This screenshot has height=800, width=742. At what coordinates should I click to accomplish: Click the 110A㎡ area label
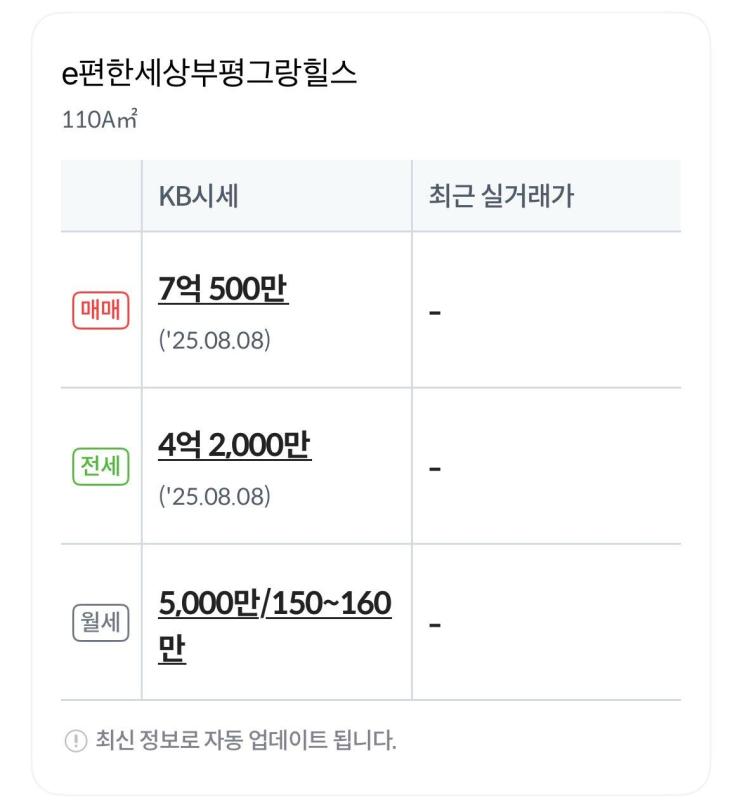[x=100, y=120]
